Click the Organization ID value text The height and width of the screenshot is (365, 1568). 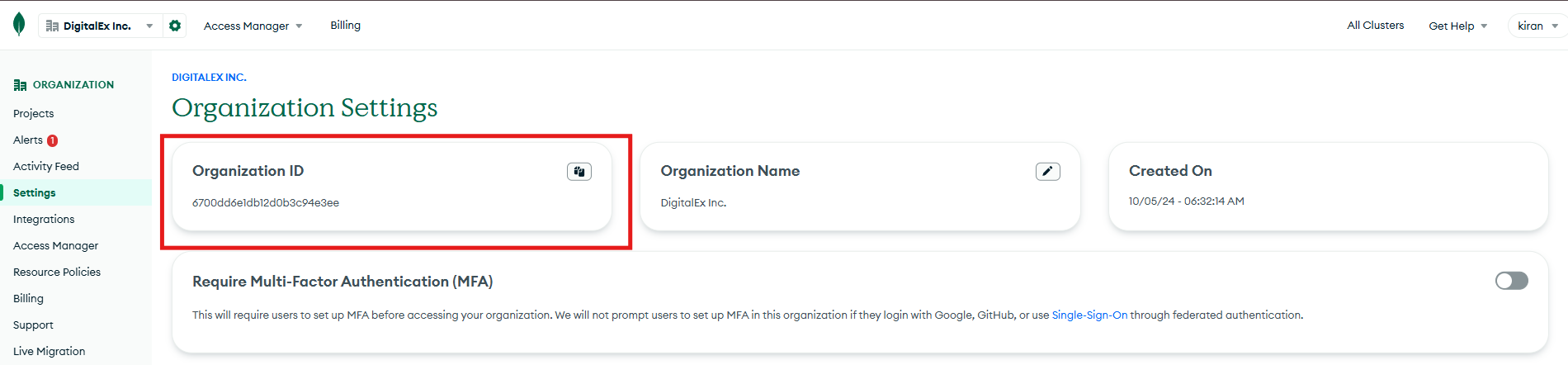pyautogui.click(x=266, y=203)
